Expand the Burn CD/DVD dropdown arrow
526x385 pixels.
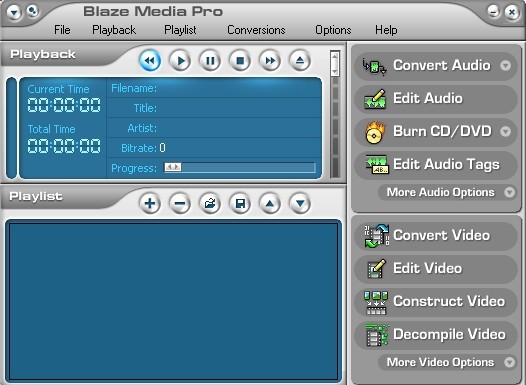tap(506, 131)
